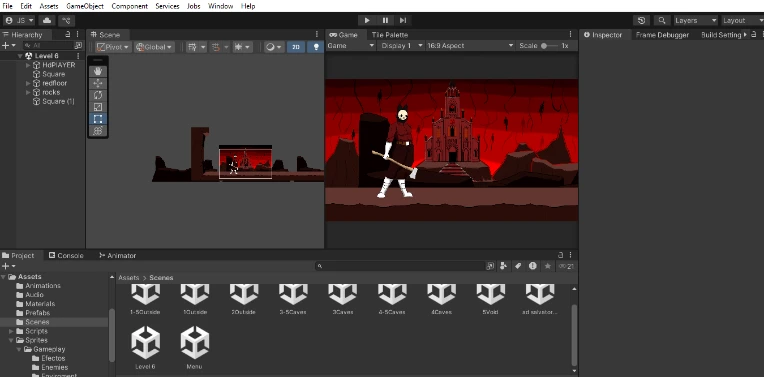Open Layout dropdown

click(742, 20)
